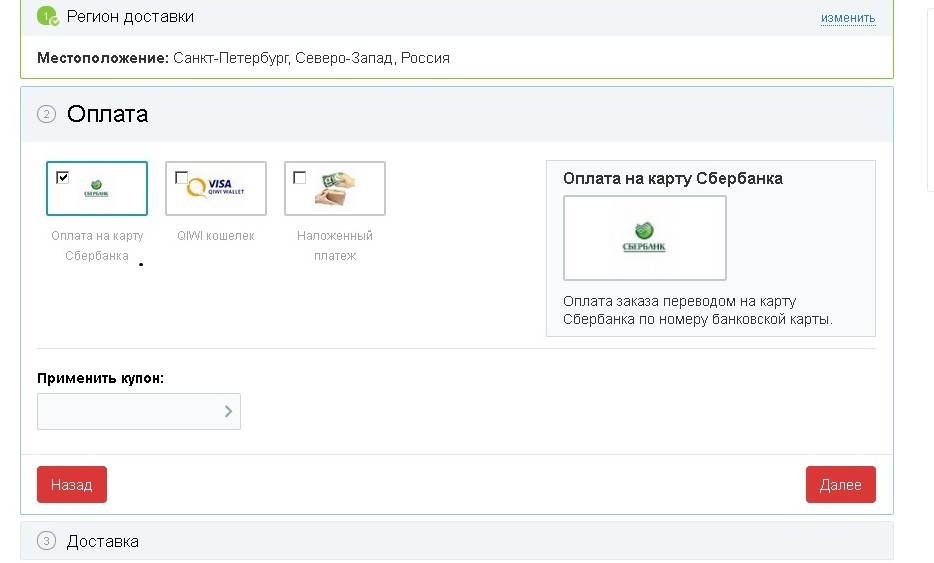Select the 'Оплата на карту Сбербанка' label
The image size is (934, 563).
pyautogui.click(x=97, y=246)
